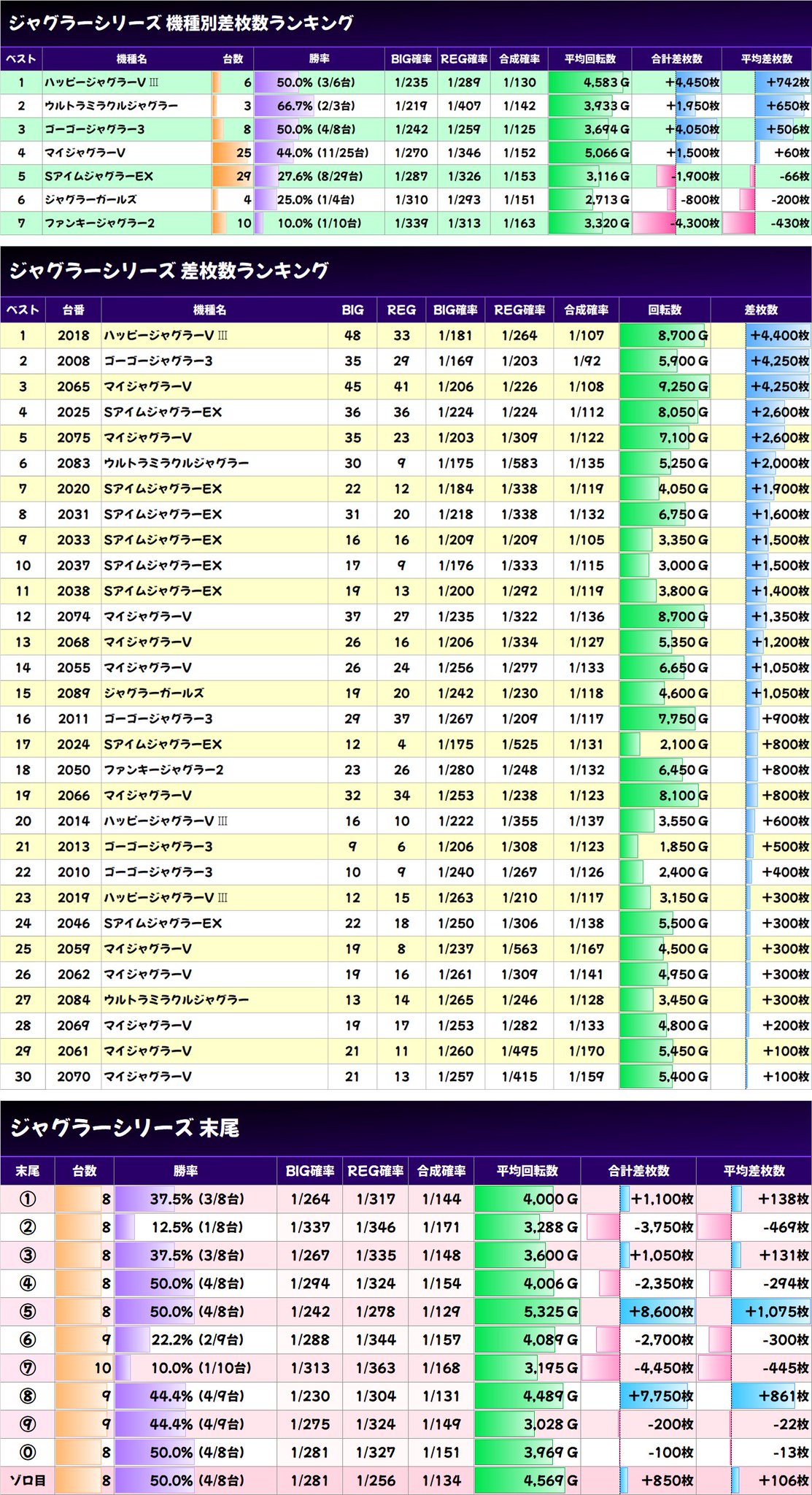The height and width of the screenshot is (1495, 812).
Task: Select machine number 2065
Action: [73, 387]
